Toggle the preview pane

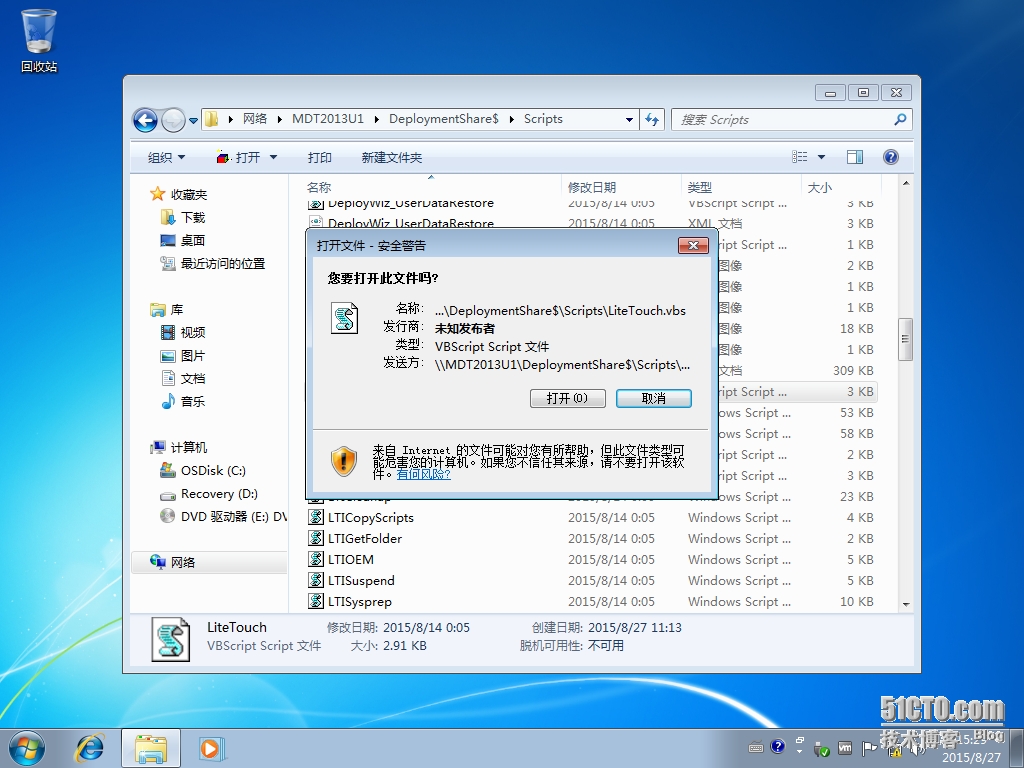tap(855, 157)
